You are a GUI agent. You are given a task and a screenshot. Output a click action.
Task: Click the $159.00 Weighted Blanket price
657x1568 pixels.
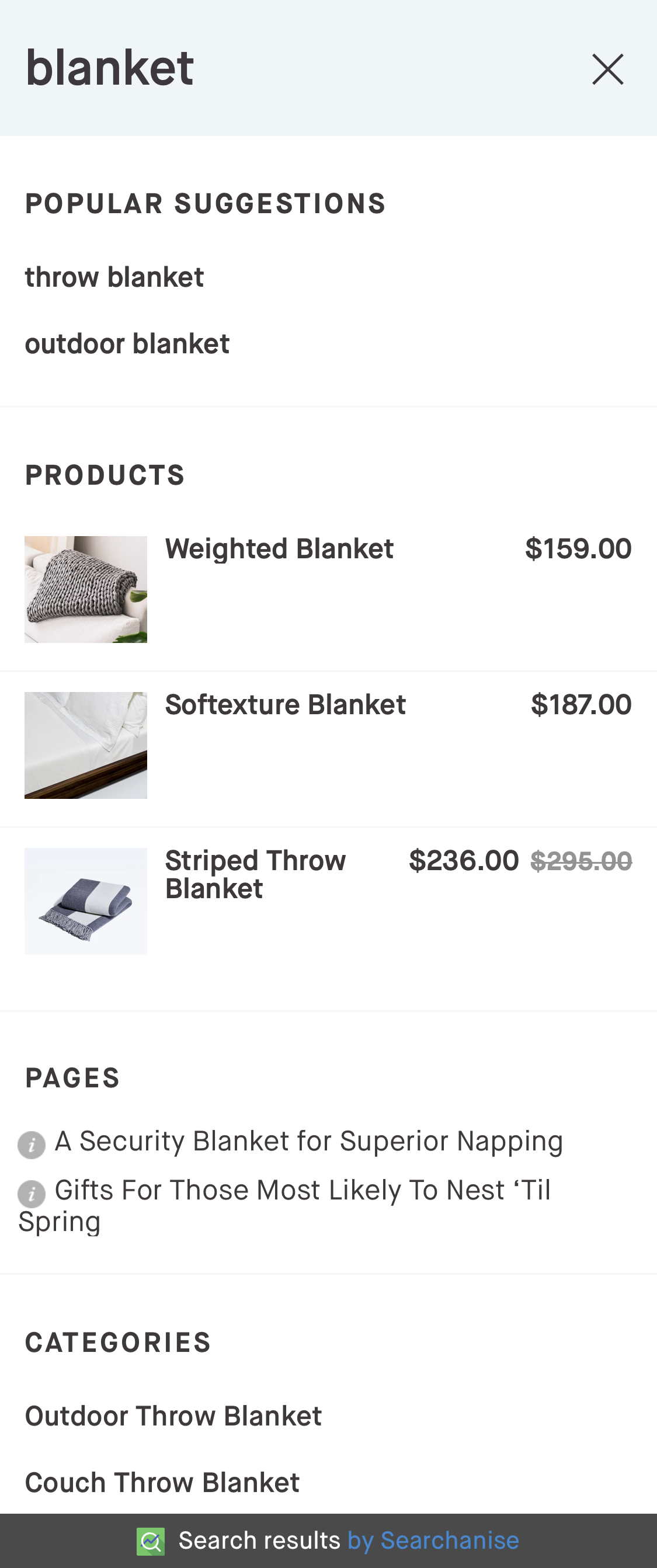579,549
